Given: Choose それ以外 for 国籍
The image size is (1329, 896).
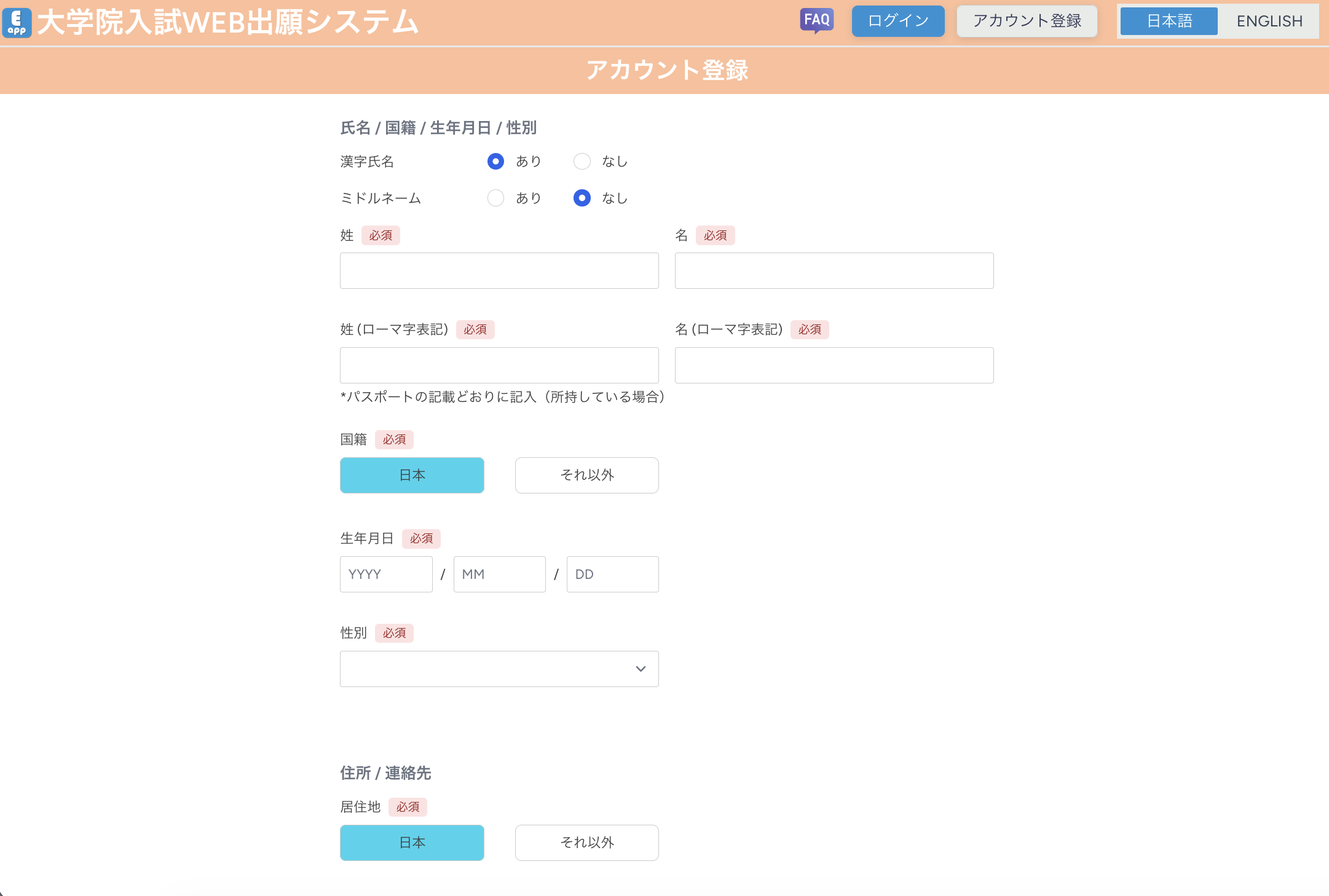Looking at the screenshot, I should pyautogui.click(x=586, y=475).
